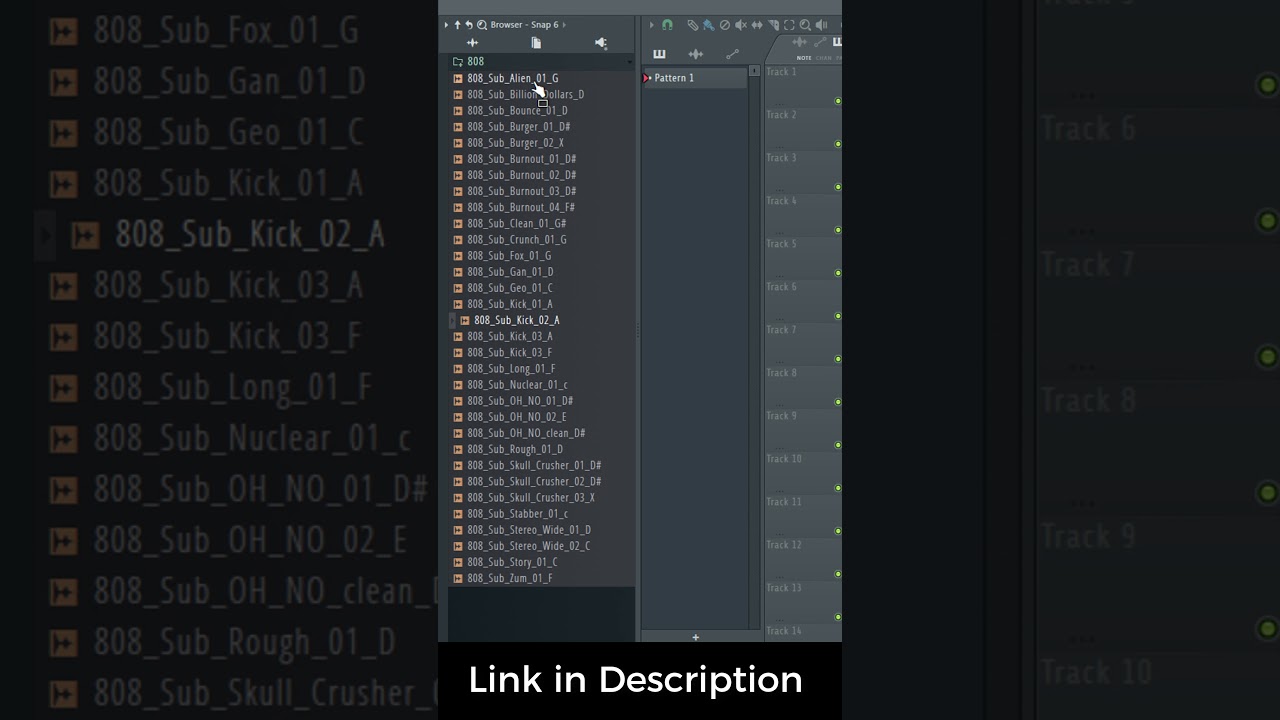
Task: Select the playlist Draw pencil tool
Action: [x=692, y=25]
